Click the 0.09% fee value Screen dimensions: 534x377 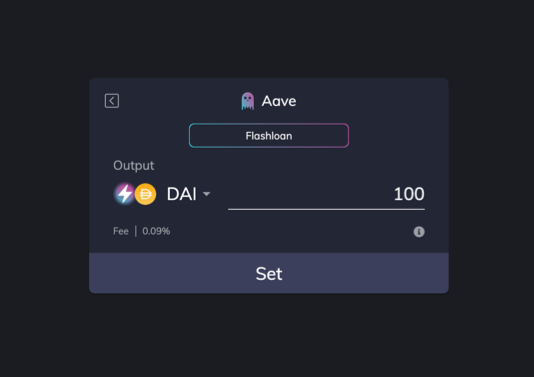click(x=156, y=231)
